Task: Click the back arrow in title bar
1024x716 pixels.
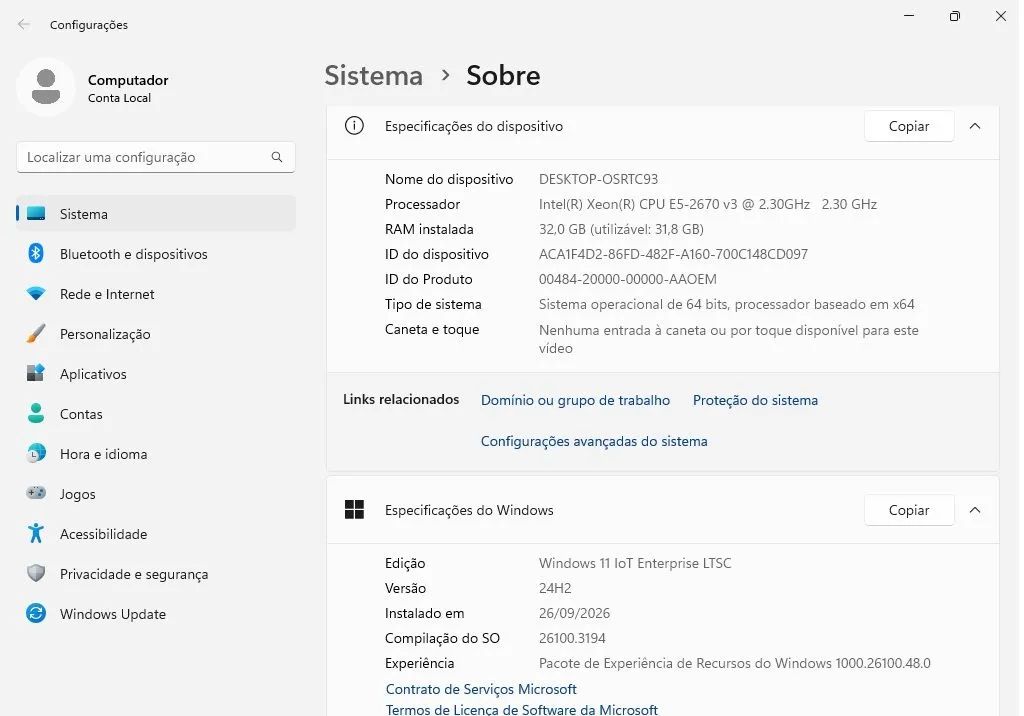Action: pos(24,24)
